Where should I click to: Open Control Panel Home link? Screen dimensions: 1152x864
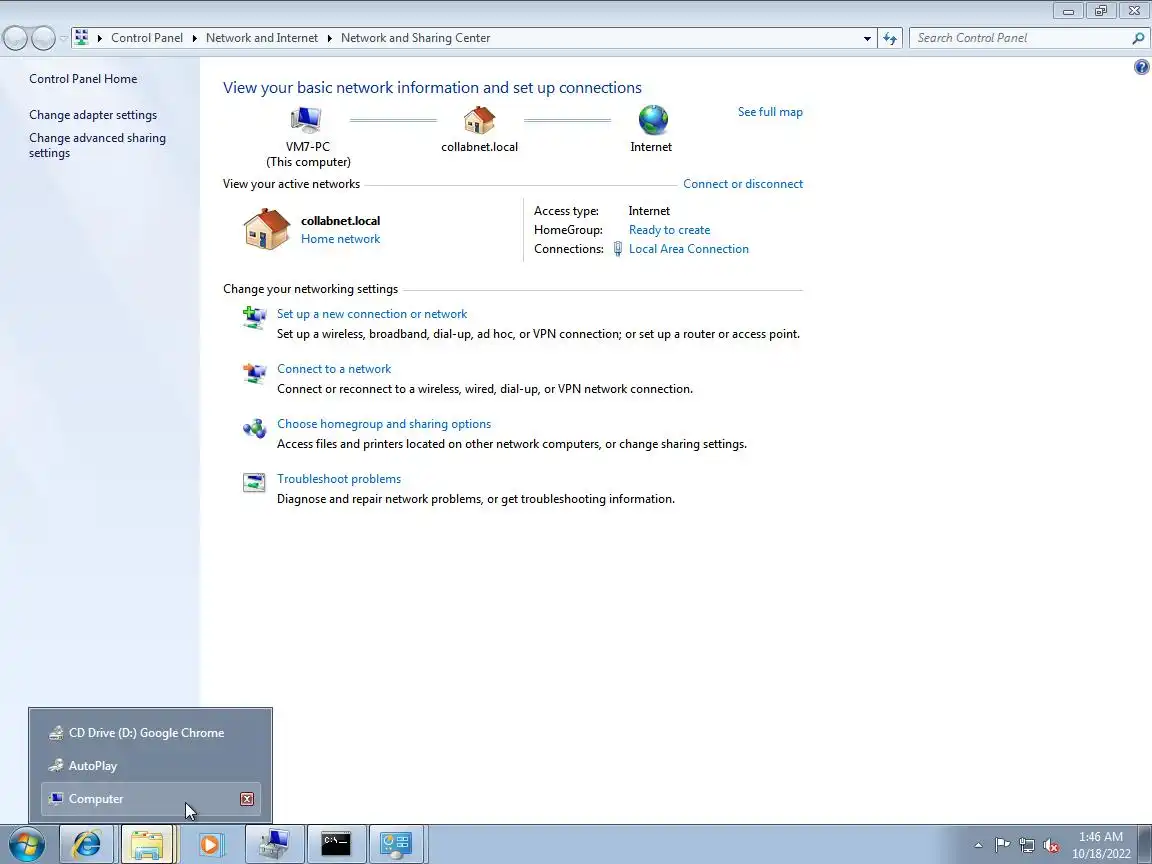[83, 79]
